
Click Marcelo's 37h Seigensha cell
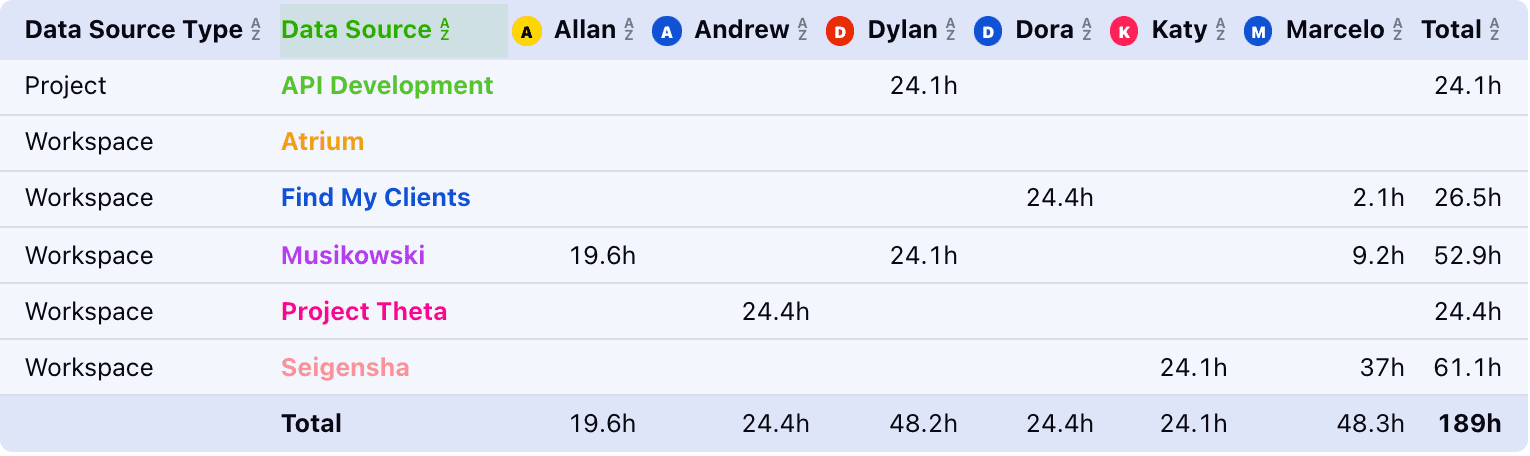pyautogui.click(x=1382, y=368)
